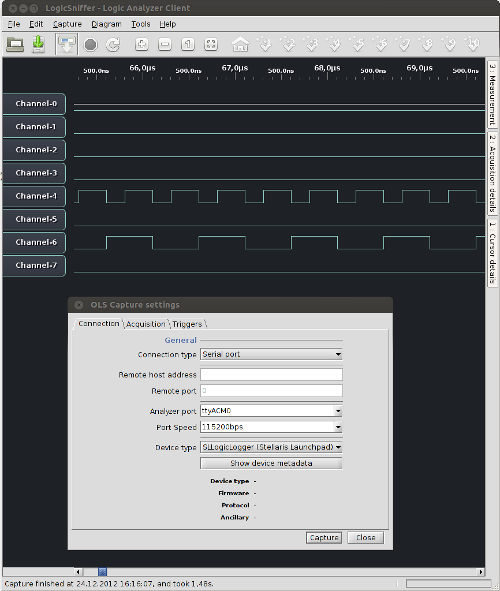
Task: Reset zoom to original level icon
Action: tap(188, 44)
